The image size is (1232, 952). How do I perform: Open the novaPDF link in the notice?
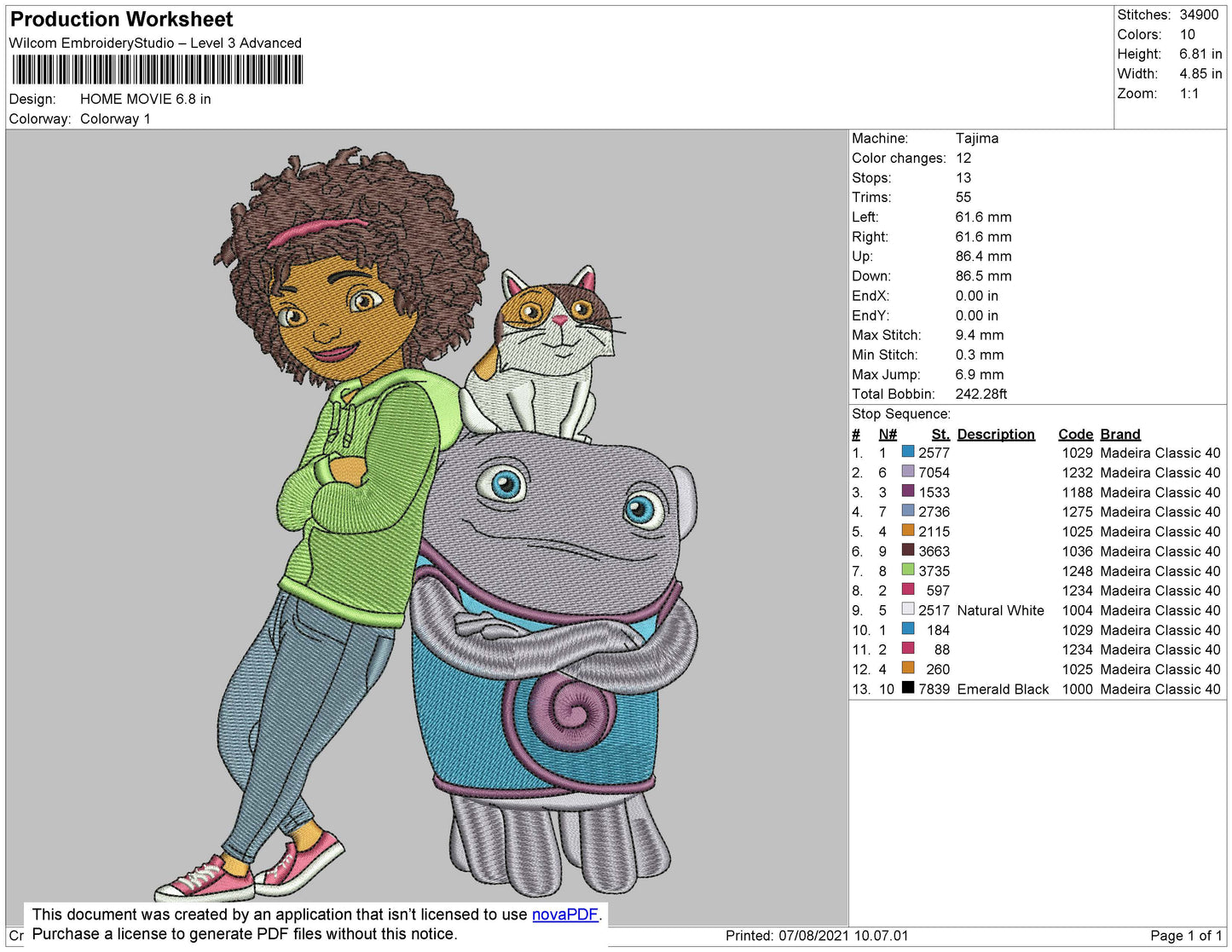pyautogui.click(x=565, y=914)
